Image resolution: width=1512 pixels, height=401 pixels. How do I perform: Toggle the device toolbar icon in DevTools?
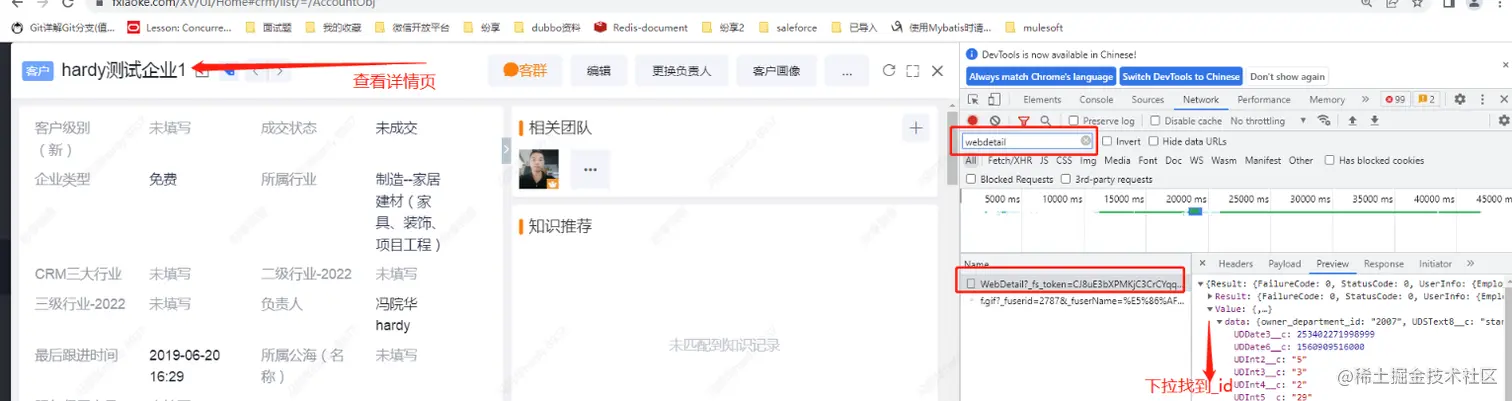[994, 99]
